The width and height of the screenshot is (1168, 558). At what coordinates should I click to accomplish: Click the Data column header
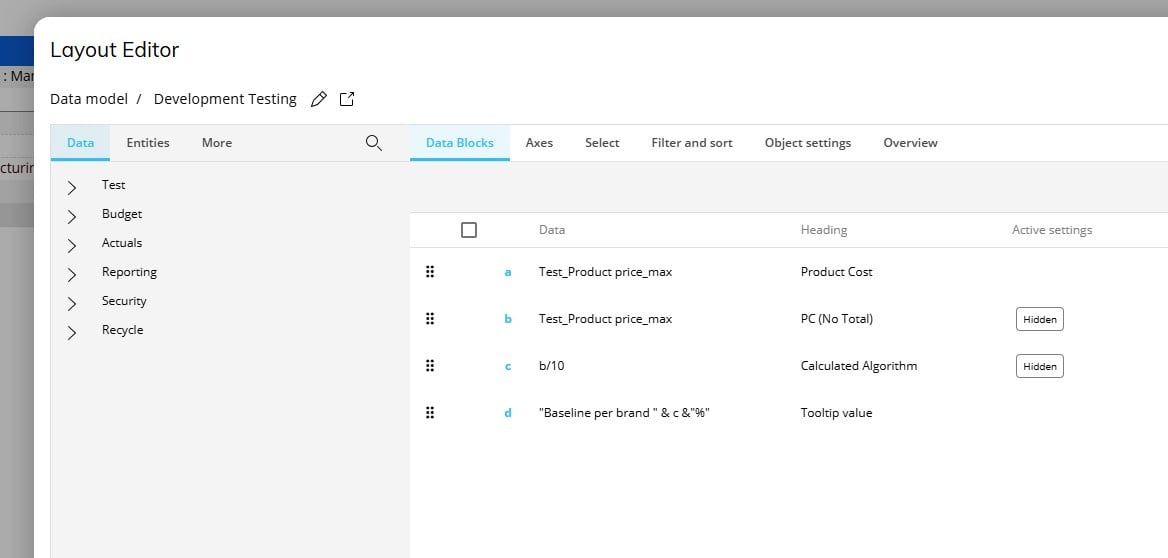[552, 230]
